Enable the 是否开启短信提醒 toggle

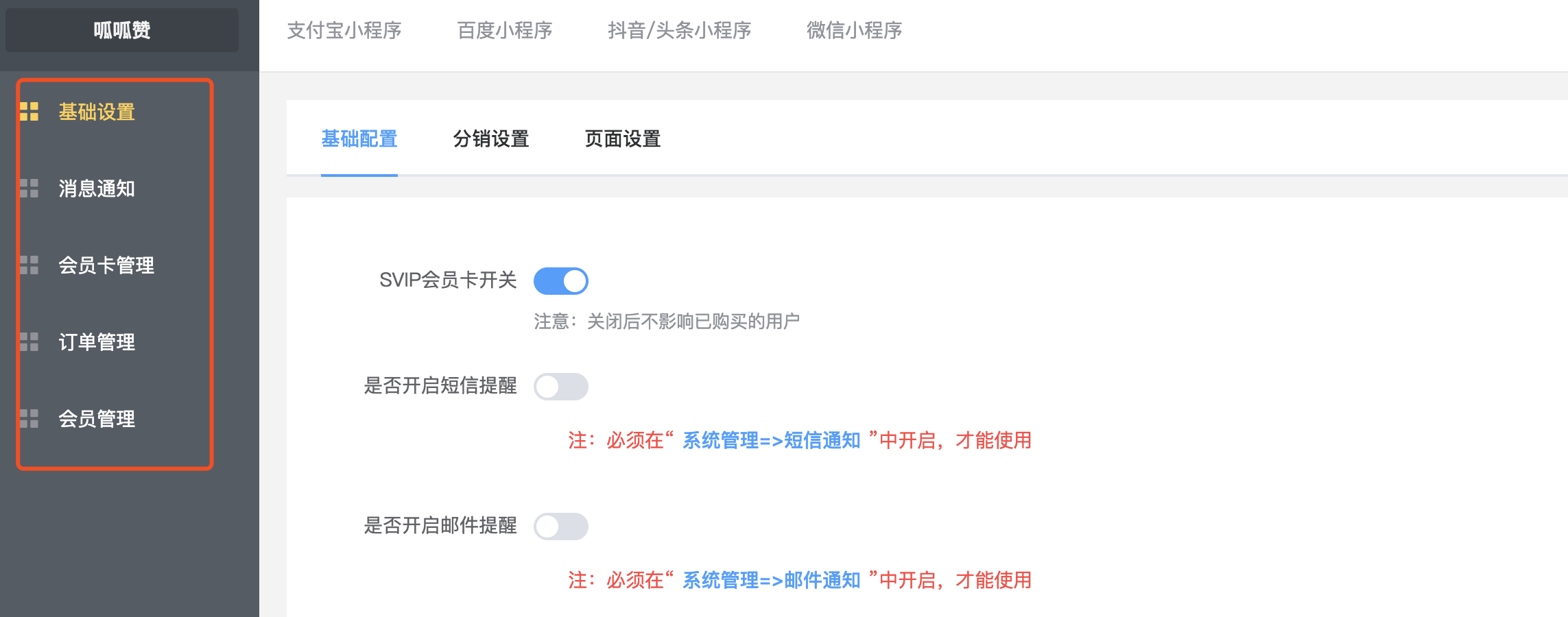pos(561,386)
